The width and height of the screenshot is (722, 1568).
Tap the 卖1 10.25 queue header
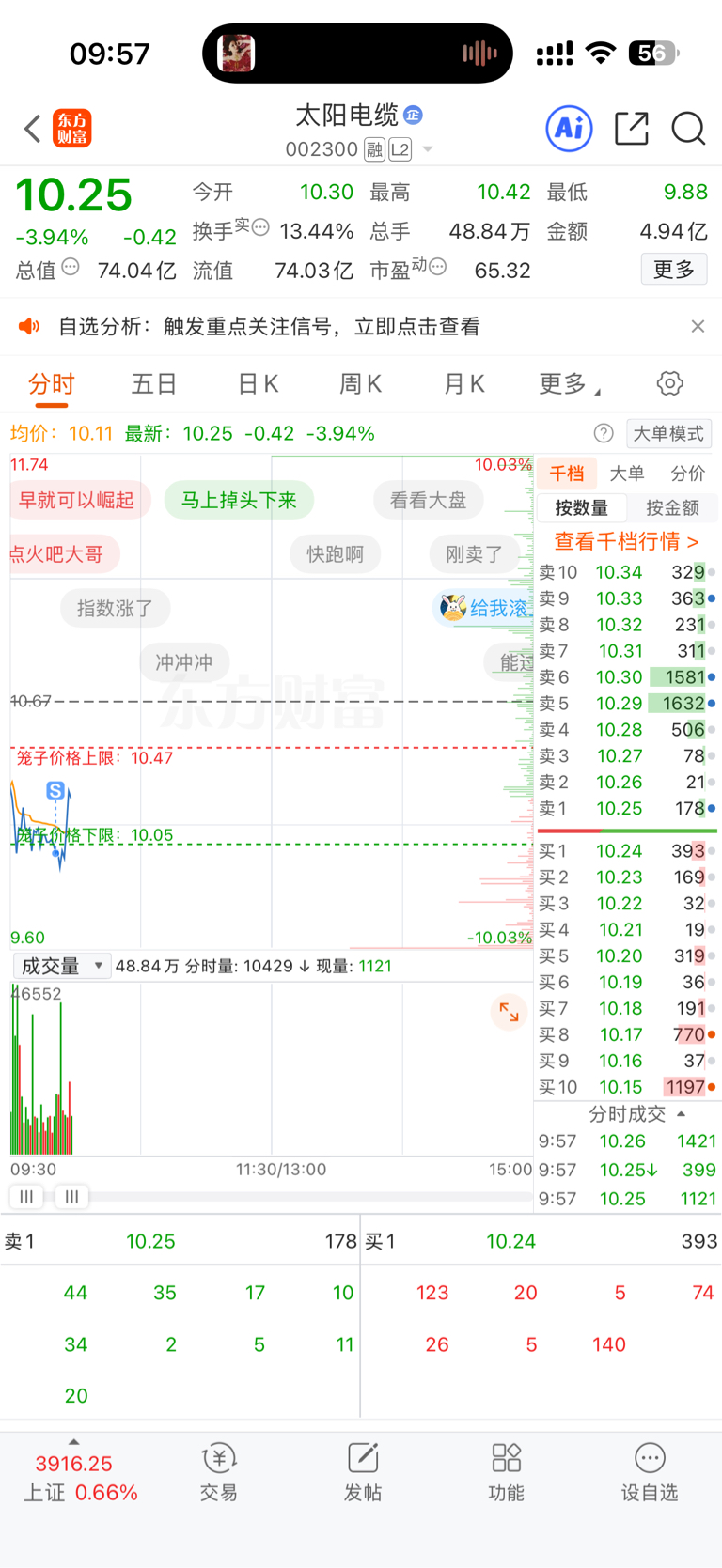(x=180, y=1241)
